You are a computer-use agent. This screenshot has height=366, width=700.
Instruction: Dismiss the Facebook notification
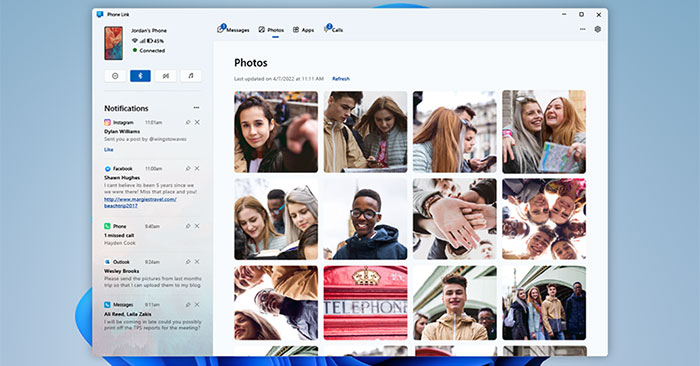pos(197,169)
